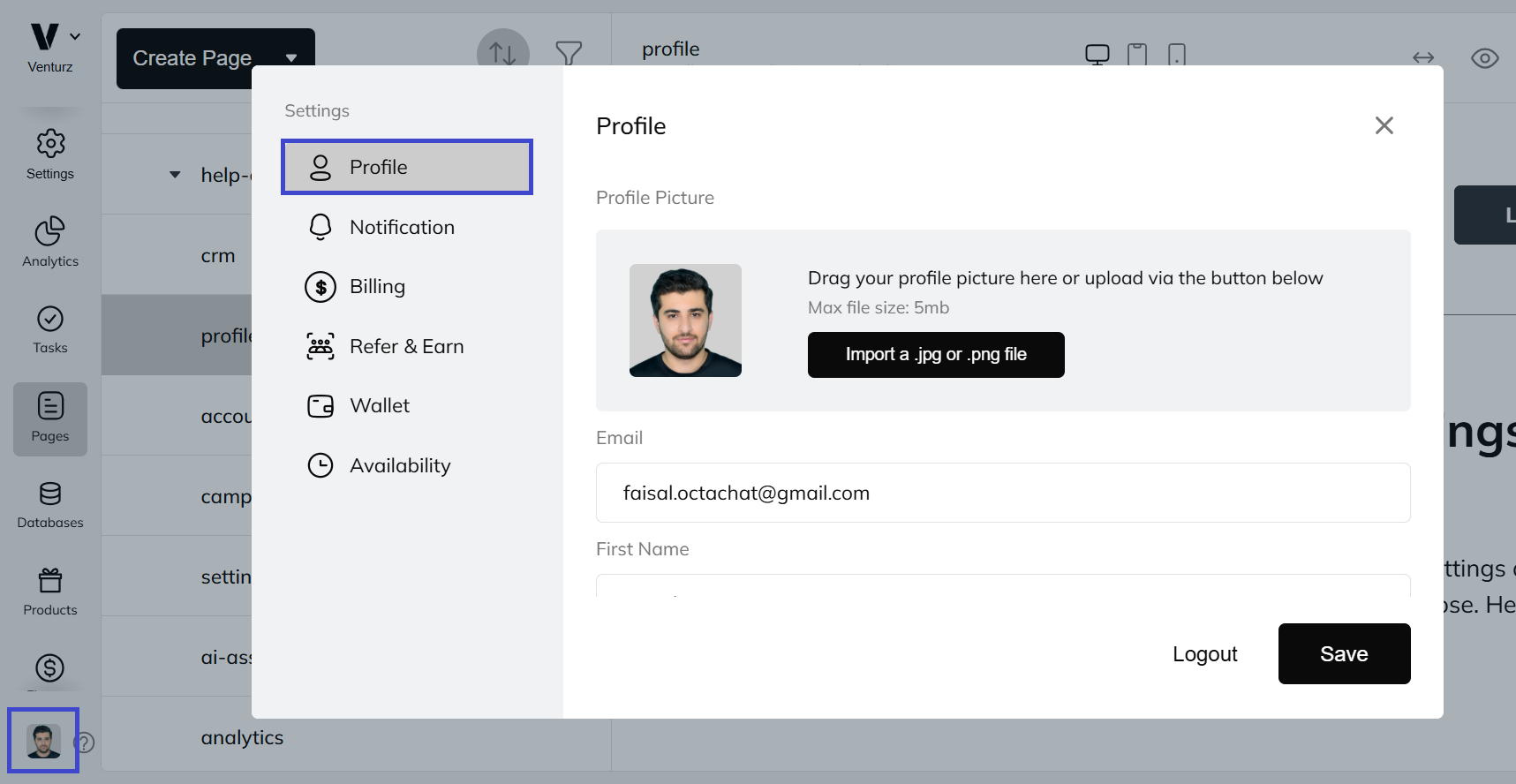1516x784 pixels.
Task: Select the analytics page row
Action: click(x=356, y=737)
